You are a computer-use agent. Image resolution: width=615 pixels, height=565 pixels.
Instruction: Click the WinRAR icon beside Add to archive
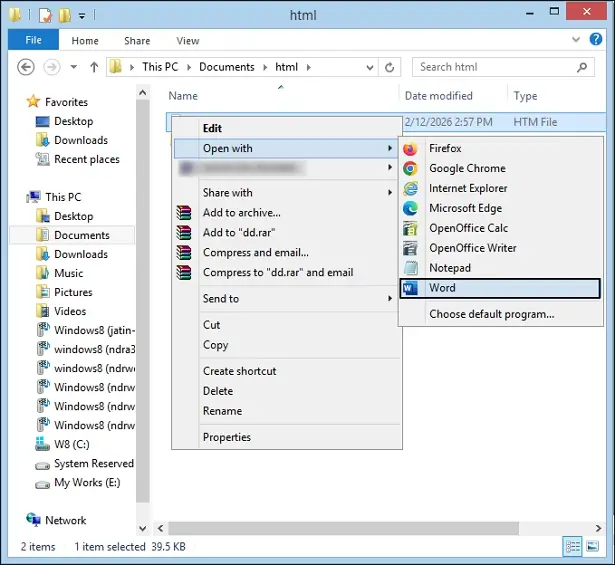click(x=184, y=213)
